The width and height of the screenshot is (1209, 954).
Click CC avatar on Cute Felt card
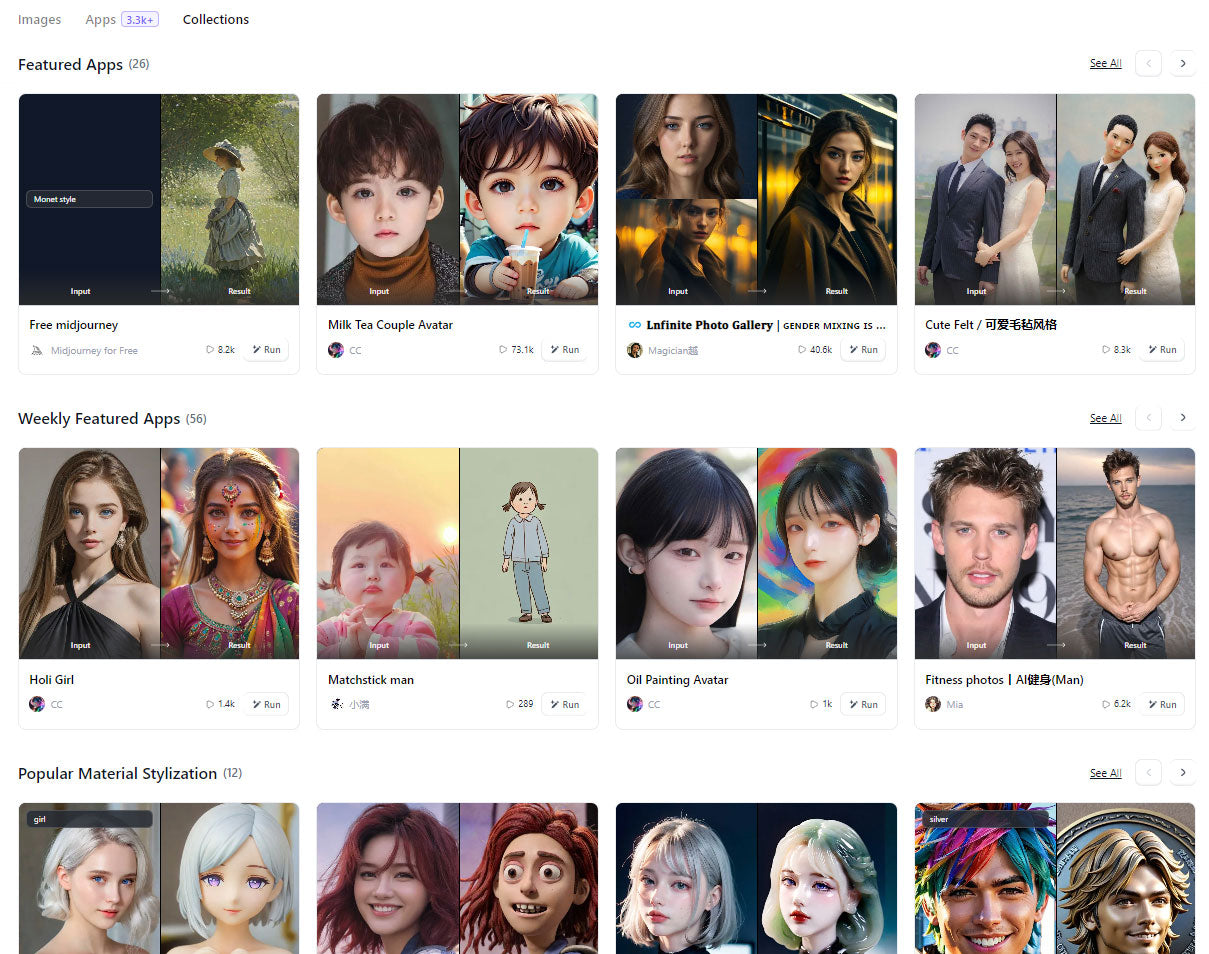[933, 350]
